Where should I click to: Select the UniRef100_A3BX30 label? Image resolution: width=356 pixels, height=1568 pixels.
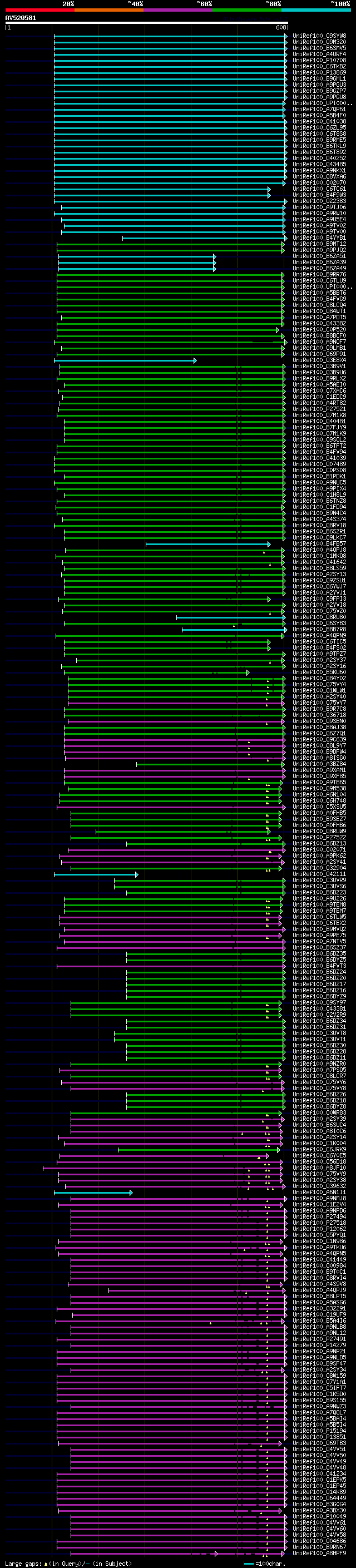coord(319,1511)
